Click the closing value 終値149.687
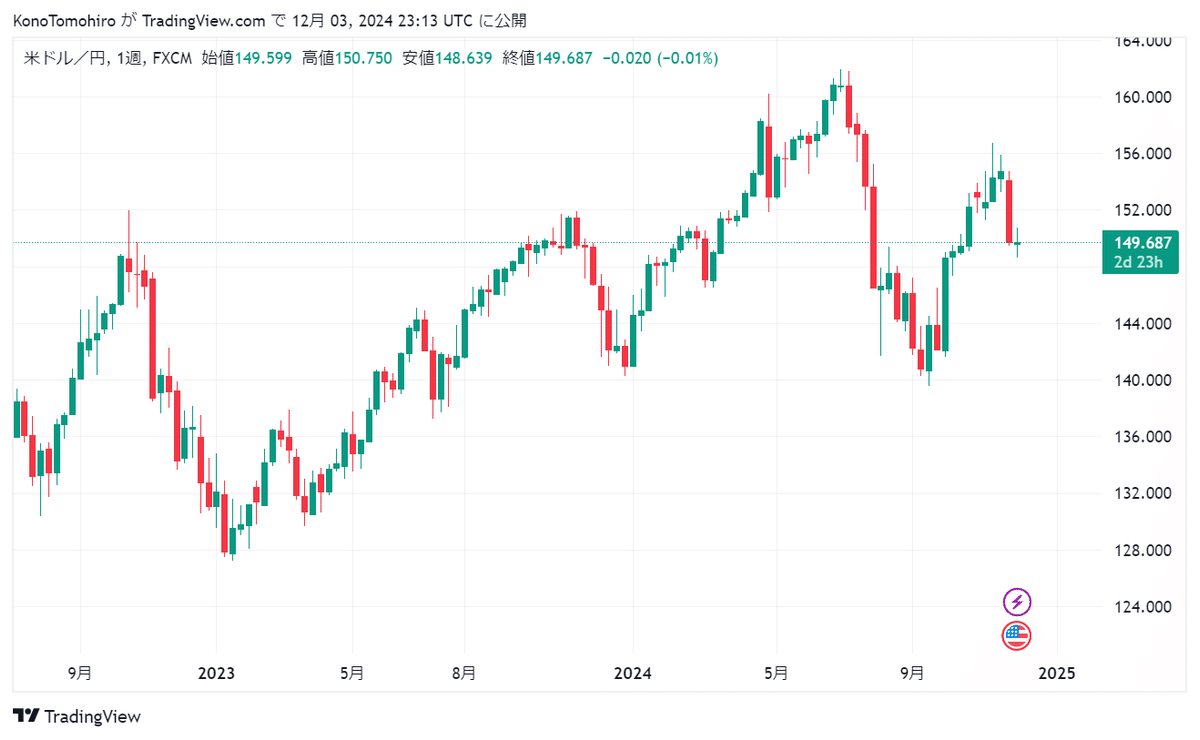Image resolution: width=1200 pixels, height=740 pixels. (x=548, y=59)
